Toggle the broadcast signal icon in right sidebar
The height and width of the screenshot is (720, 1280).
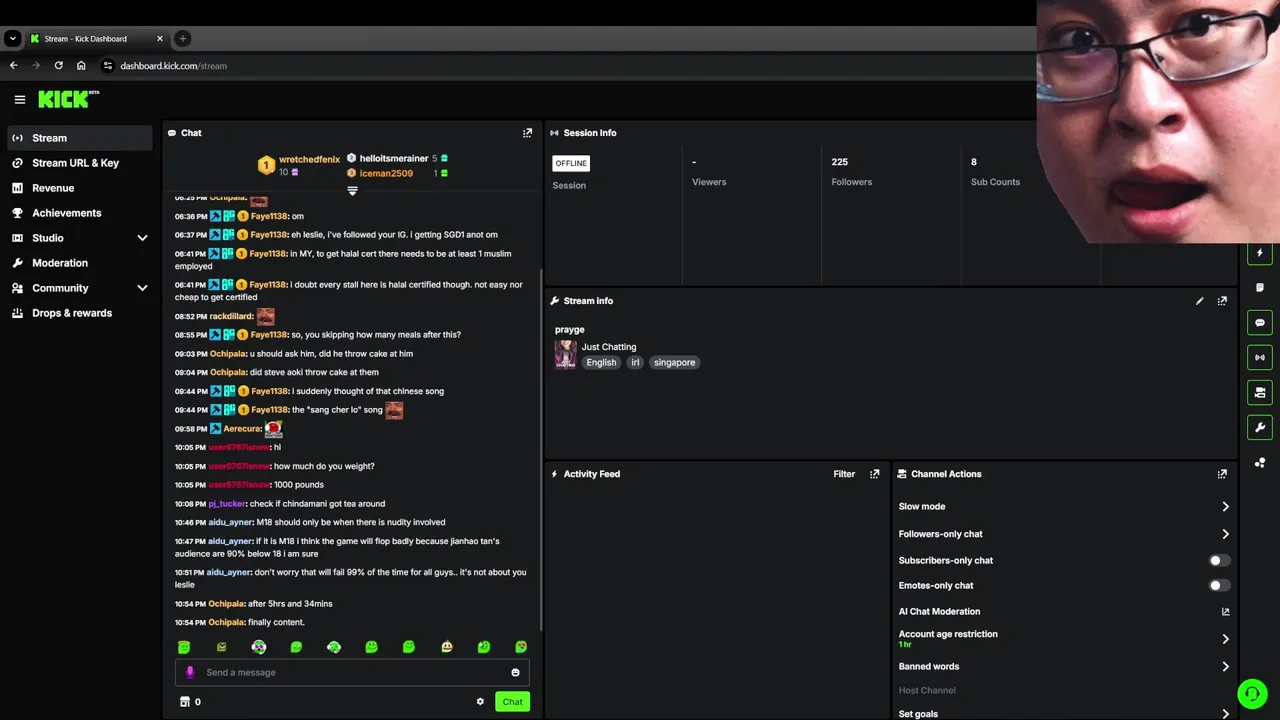click(x=1260, y=357)
